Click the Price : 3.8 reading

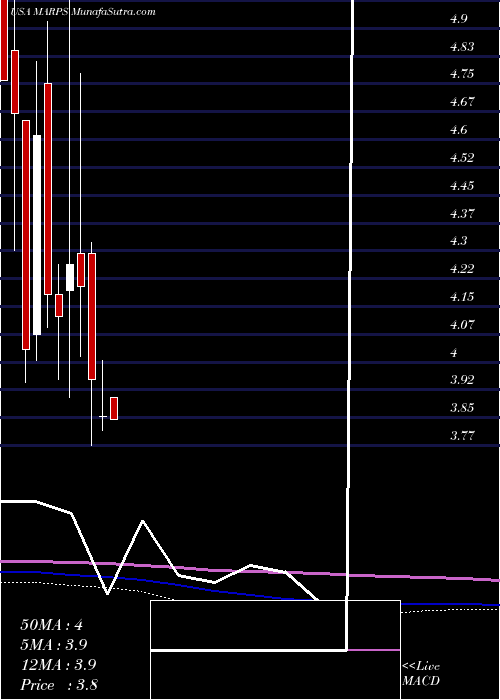pyautogui.click(x=59, y=685)
